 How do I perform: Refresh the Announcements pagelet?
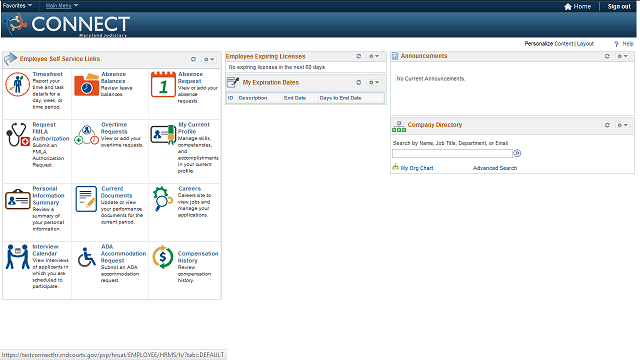[x=607, y=56]
